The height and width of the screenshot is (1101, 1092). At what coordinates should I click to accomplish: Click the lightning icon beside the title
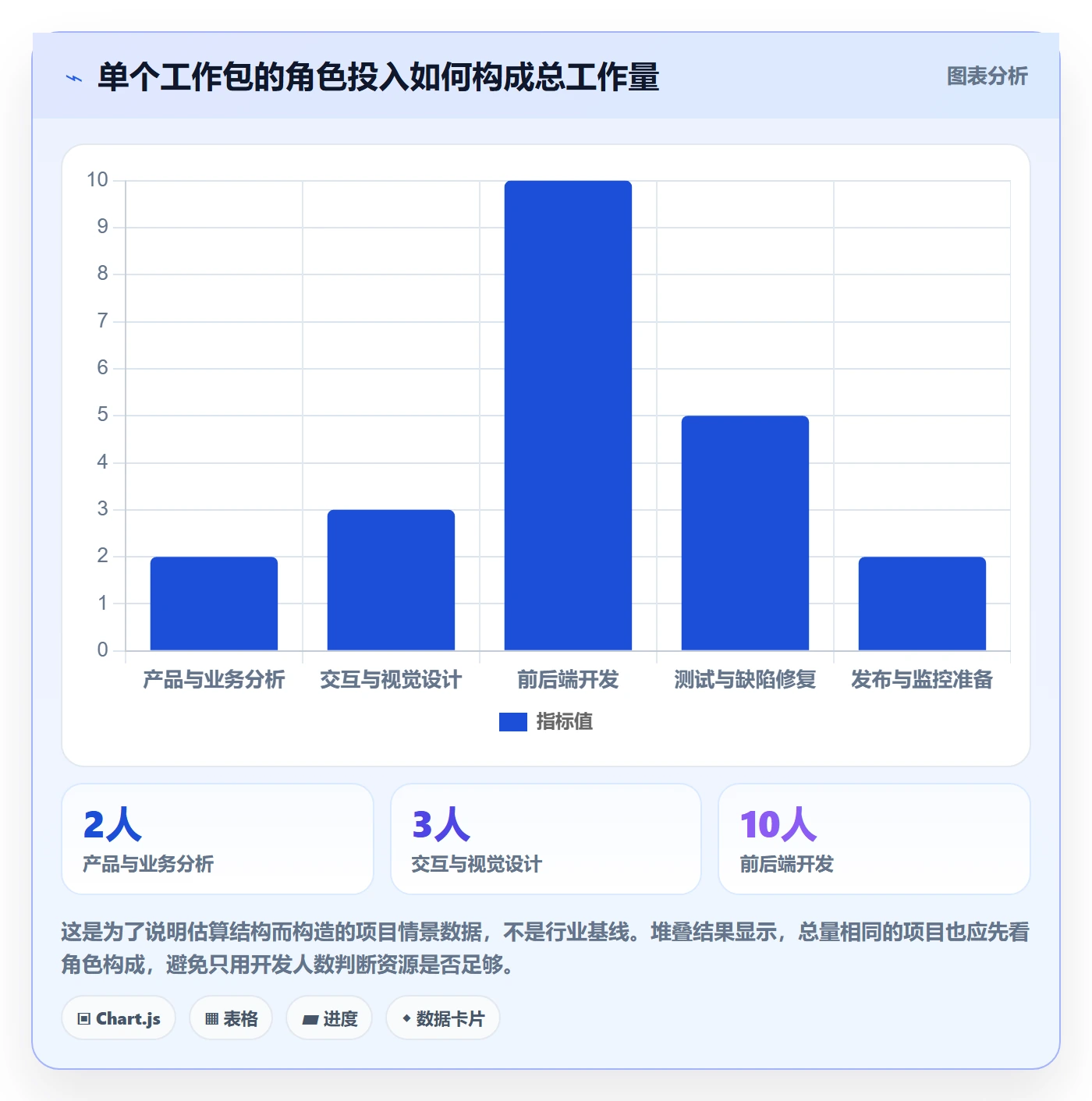click(x=74, y=78)
